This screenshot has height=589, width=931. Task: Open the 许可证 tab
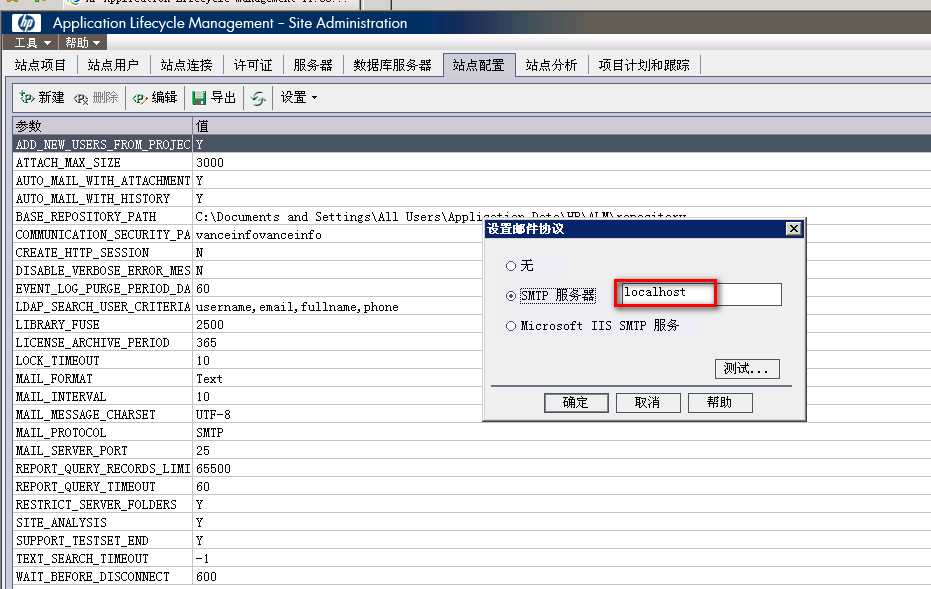click(x=253, y=65)
